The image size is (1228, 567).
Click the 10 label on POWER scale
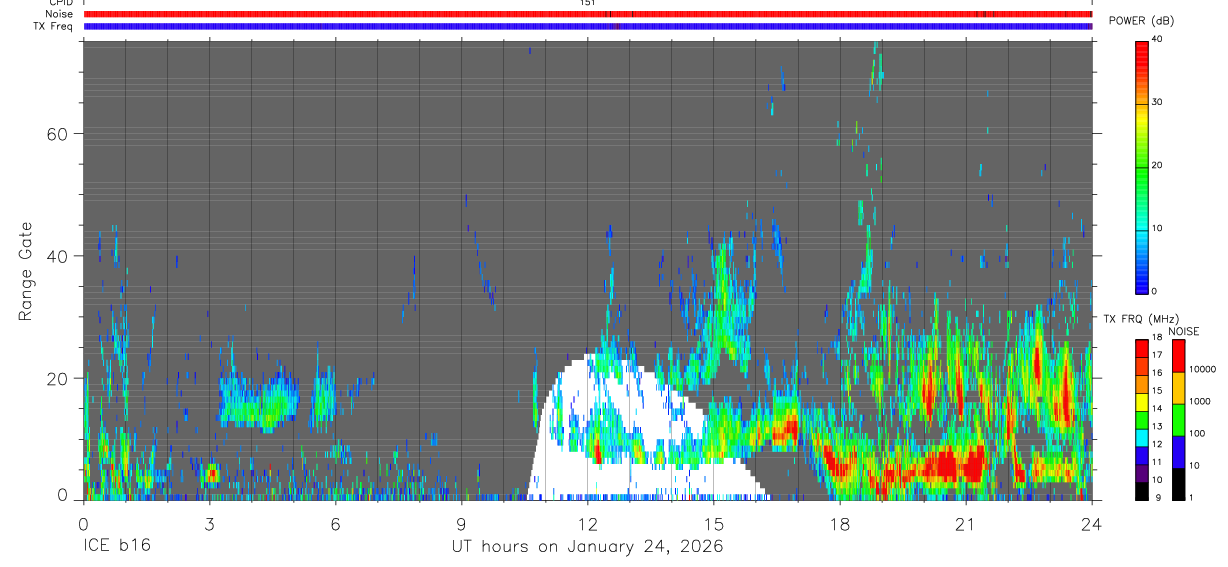(1157, 229)
